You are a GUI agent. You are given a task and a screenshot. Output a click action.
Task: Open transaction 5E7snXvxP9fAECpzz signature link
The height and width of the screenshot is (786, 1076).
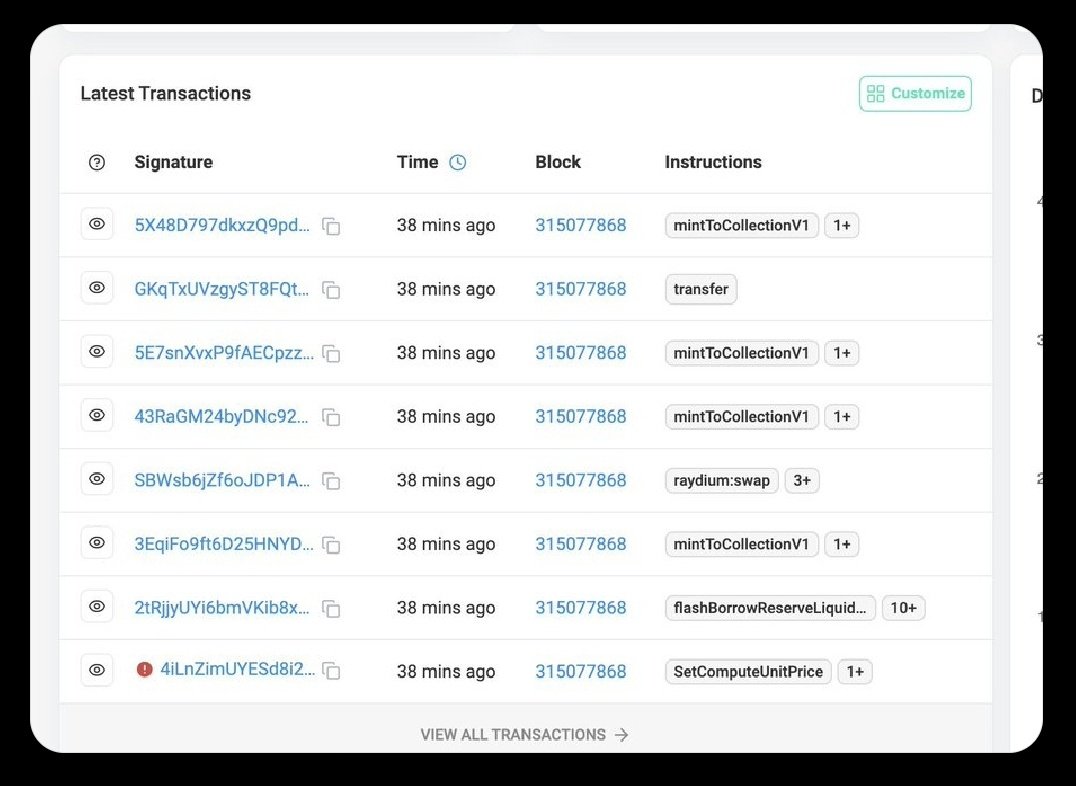pyautogui.click(x=224, y=353)
